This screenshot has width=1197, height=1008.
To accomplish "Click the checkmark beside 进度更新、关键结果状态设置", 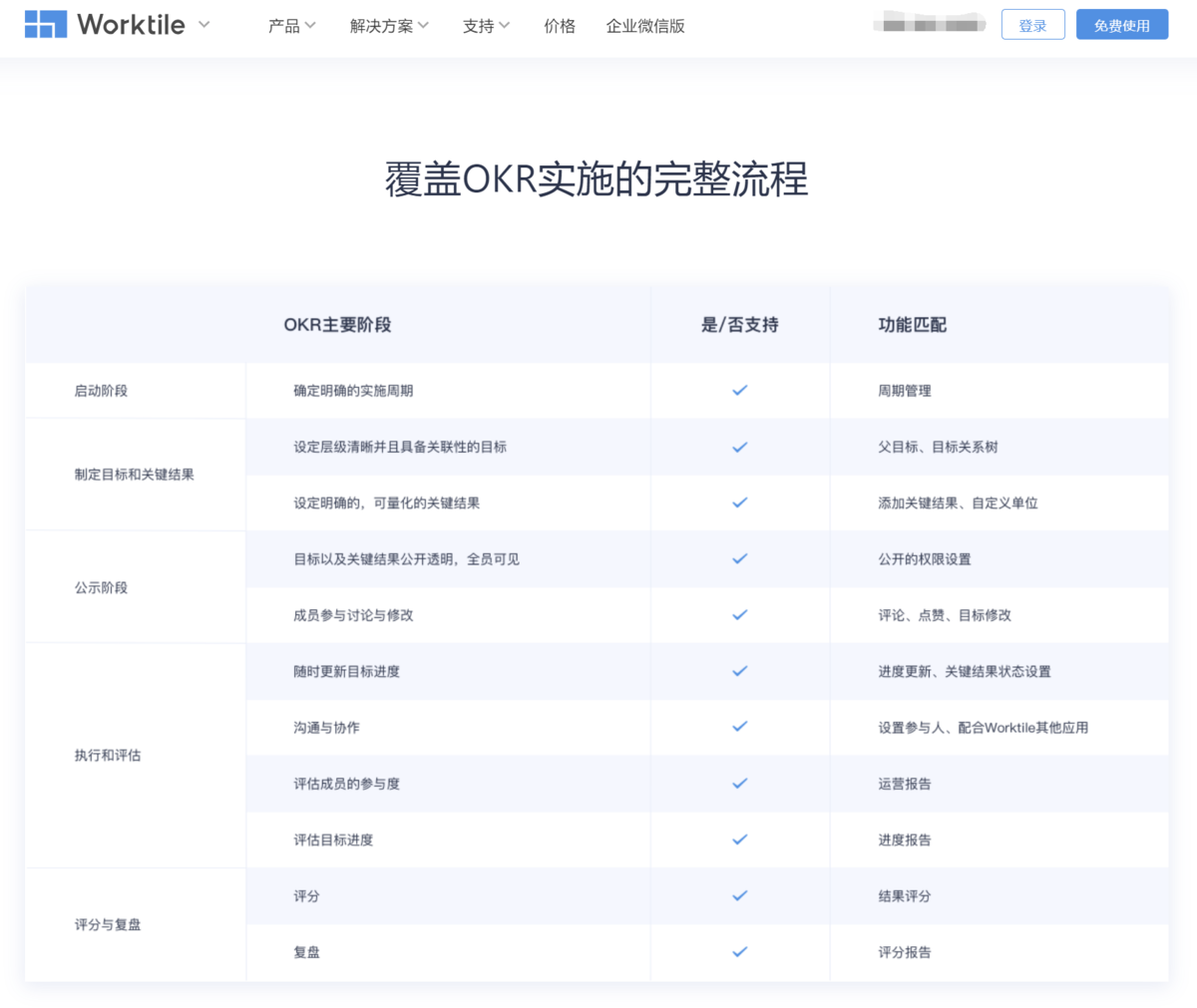I will (x=739, y=671).
